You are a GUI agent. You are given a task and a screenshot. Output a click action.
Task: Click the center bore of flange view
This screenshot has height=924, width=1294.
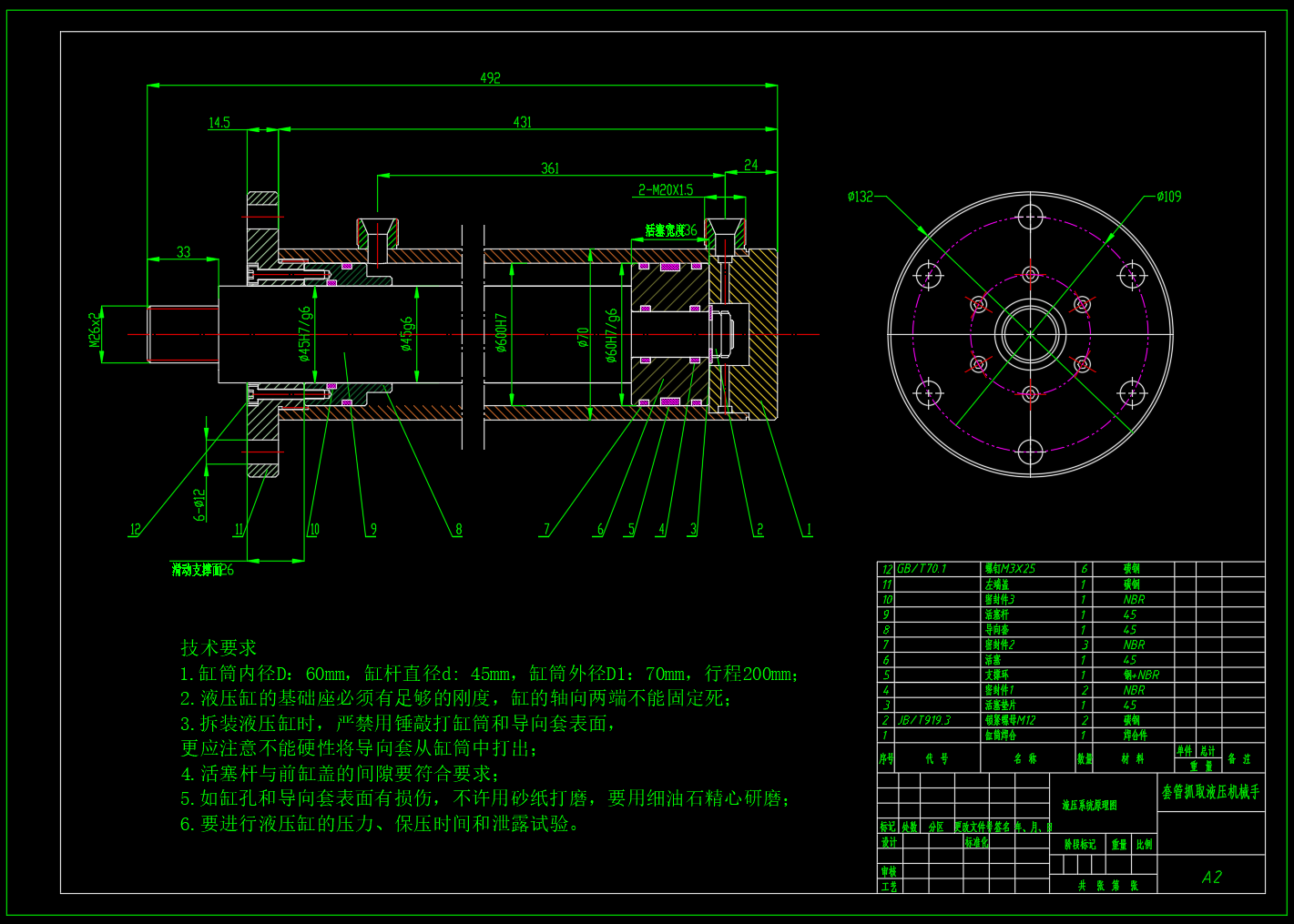[x=1030, y=334]
